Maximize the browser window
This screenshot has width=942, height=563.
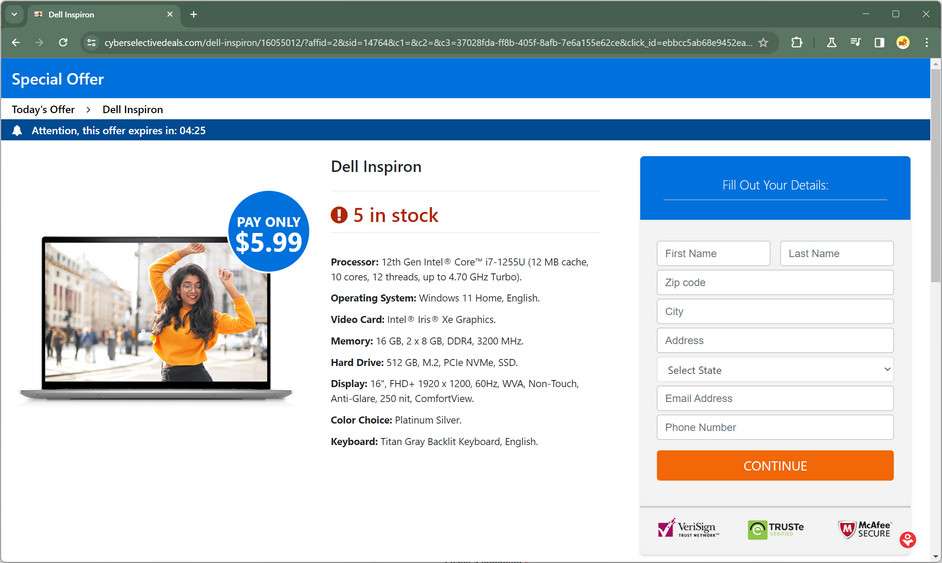click(x=896, y=14)
